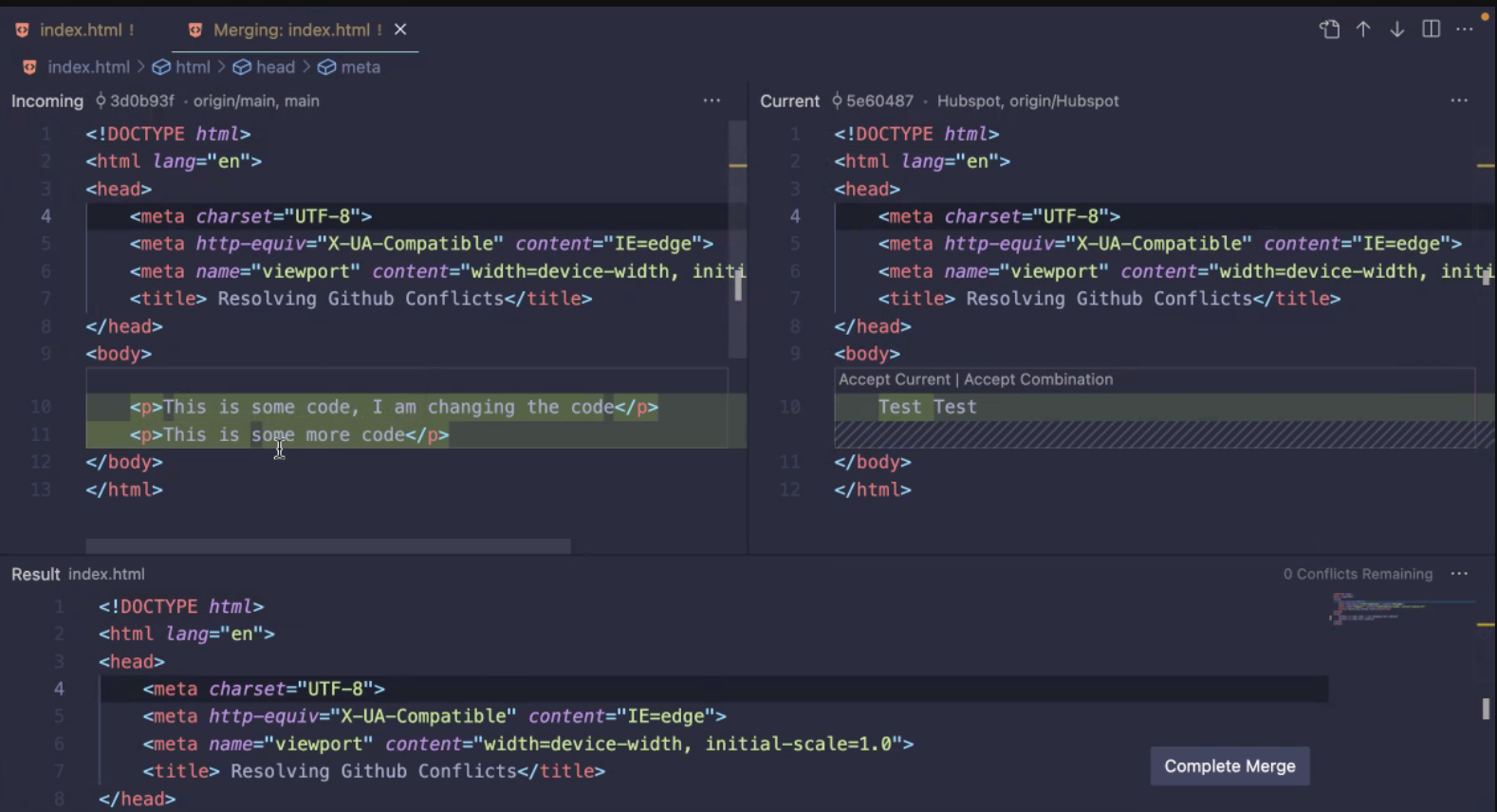Image resolution: width=1497 pixels, height=812 pixels.
Task: Open the editor's more actions ellipsis in the tab bar
Action: (1465, 29)
